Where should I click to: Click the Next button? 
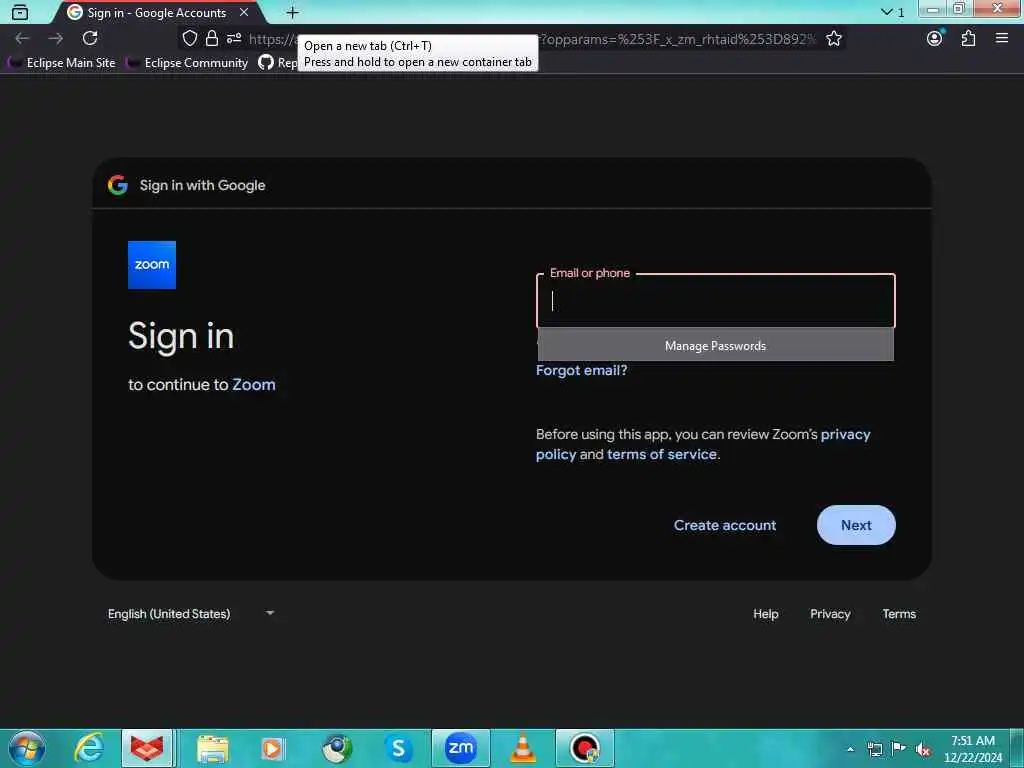point(856,525)
